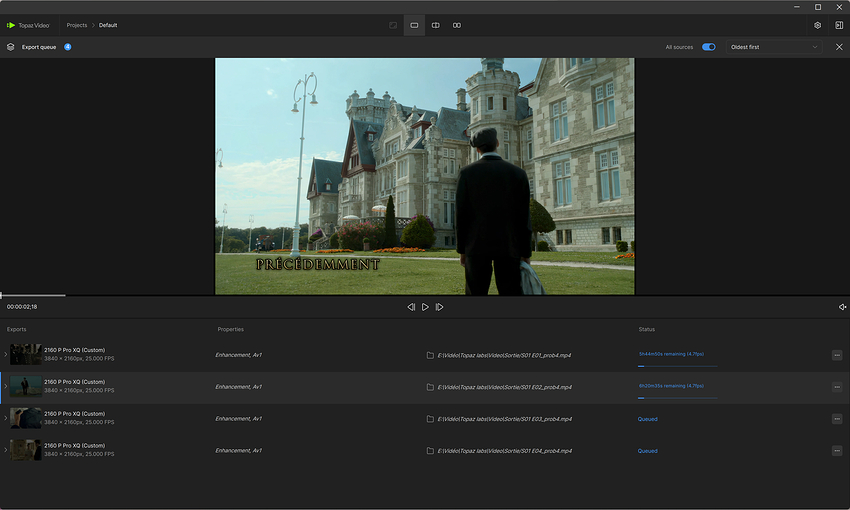The height and width of the screenshot is (510, 850).
Task: Click the Exports column header
Action: coord(16,330)
